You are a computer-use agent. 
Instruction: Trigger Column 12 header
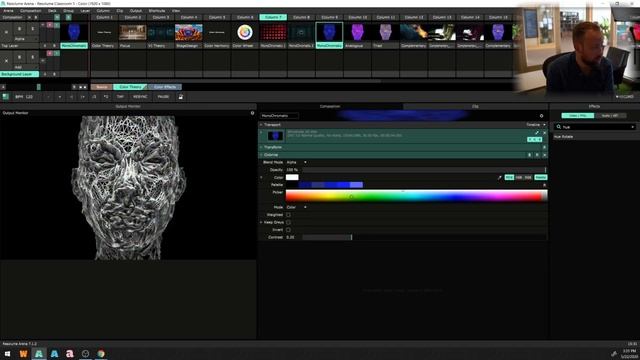pyautogui.click(x=414, y=18)
